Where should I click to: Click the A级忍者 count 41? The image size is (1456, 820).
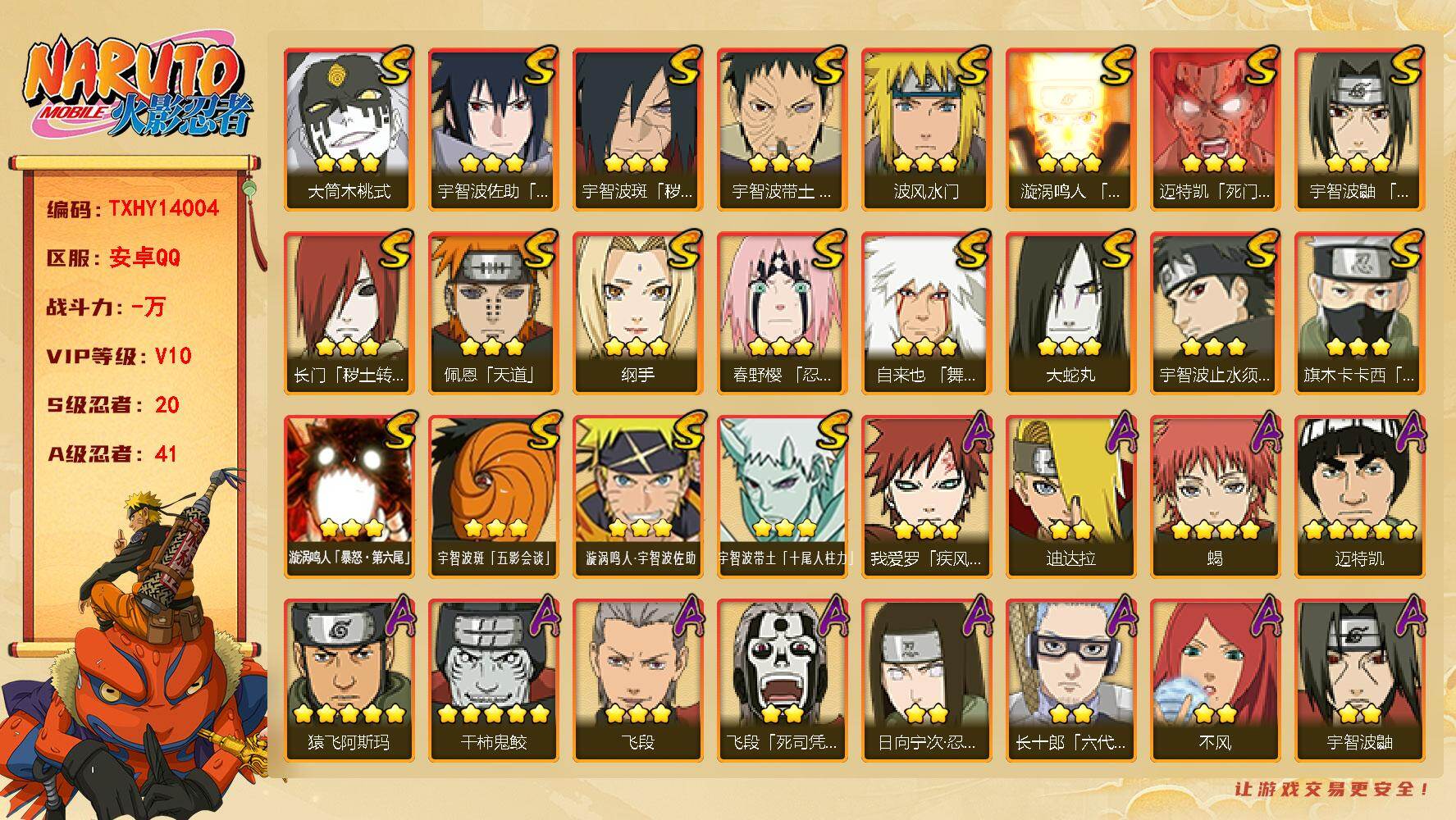tap(166, 453)
